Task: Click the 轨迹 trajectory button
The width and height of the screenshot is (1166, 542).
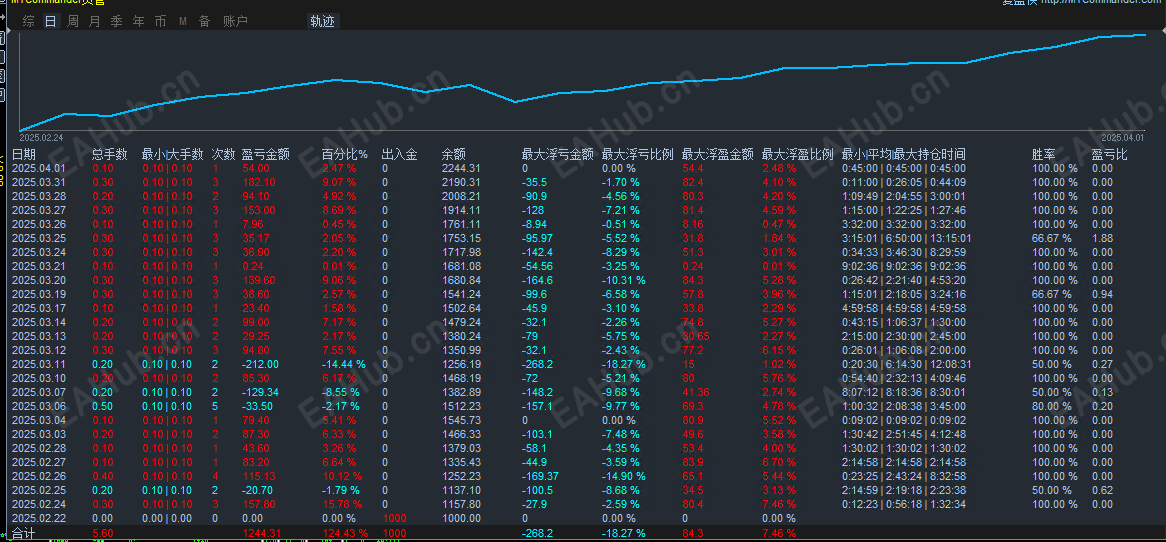Action: click(x=322, y=22)
